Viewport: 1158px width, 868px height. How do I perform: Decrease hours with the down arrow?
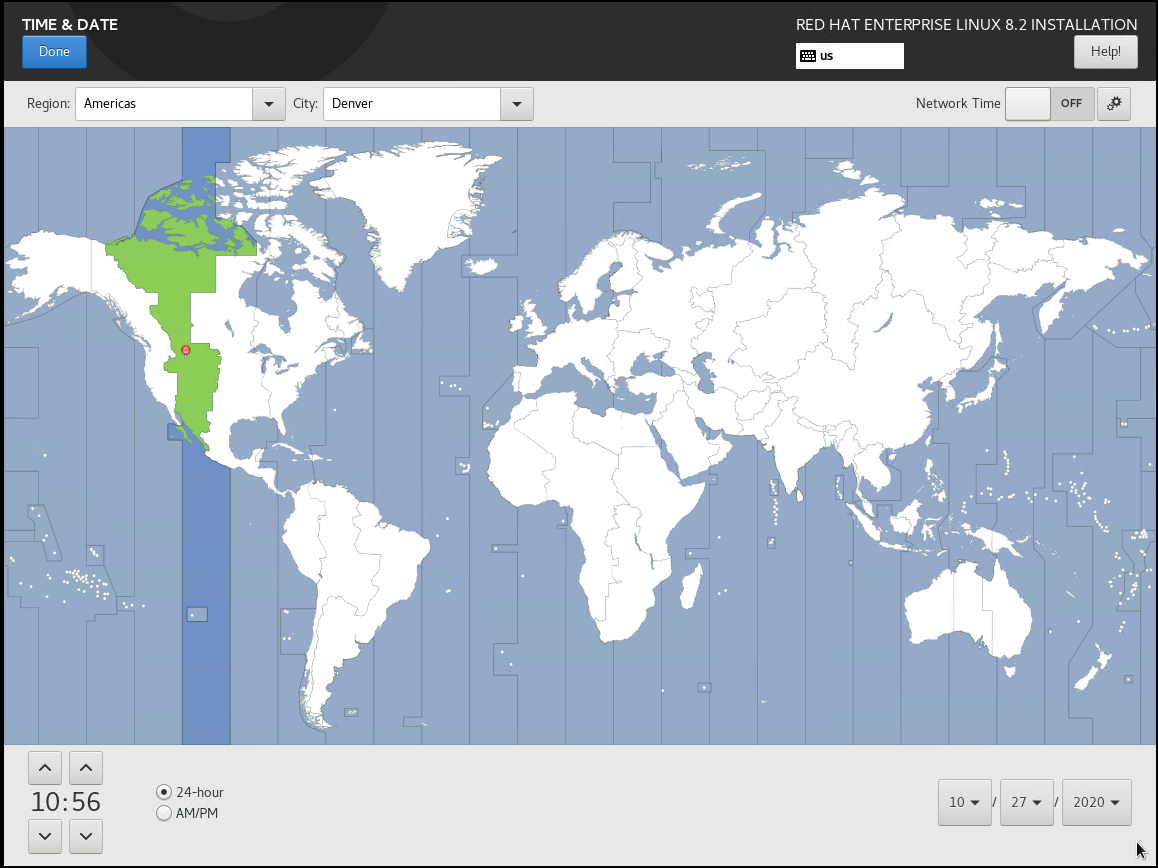[x=45, y=835]
